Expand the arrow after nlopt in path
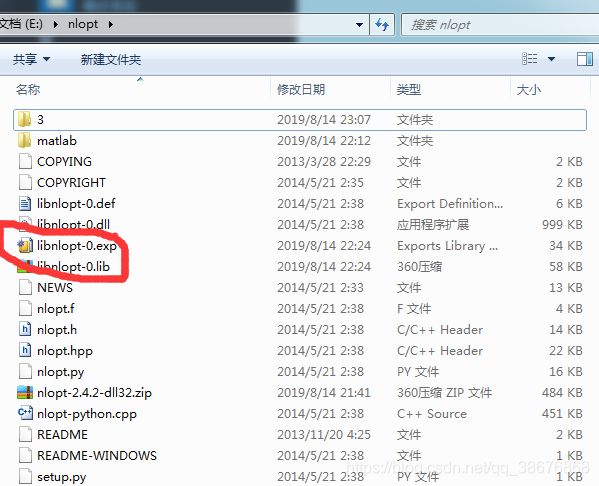The image size is (599, 486). point(111,24)
